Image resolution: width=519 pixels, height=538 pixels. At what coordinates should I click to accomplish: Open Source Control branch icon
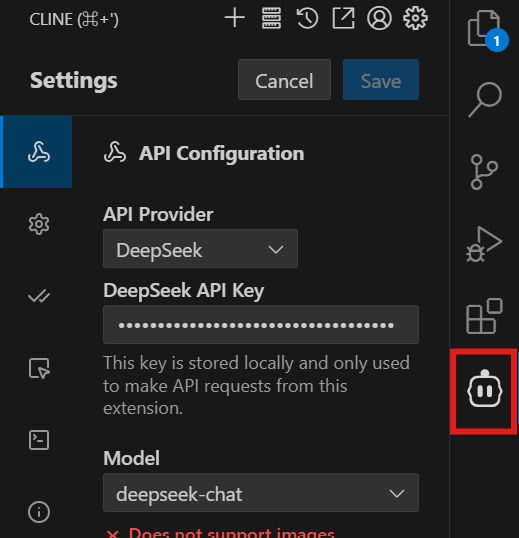point(484,172)
